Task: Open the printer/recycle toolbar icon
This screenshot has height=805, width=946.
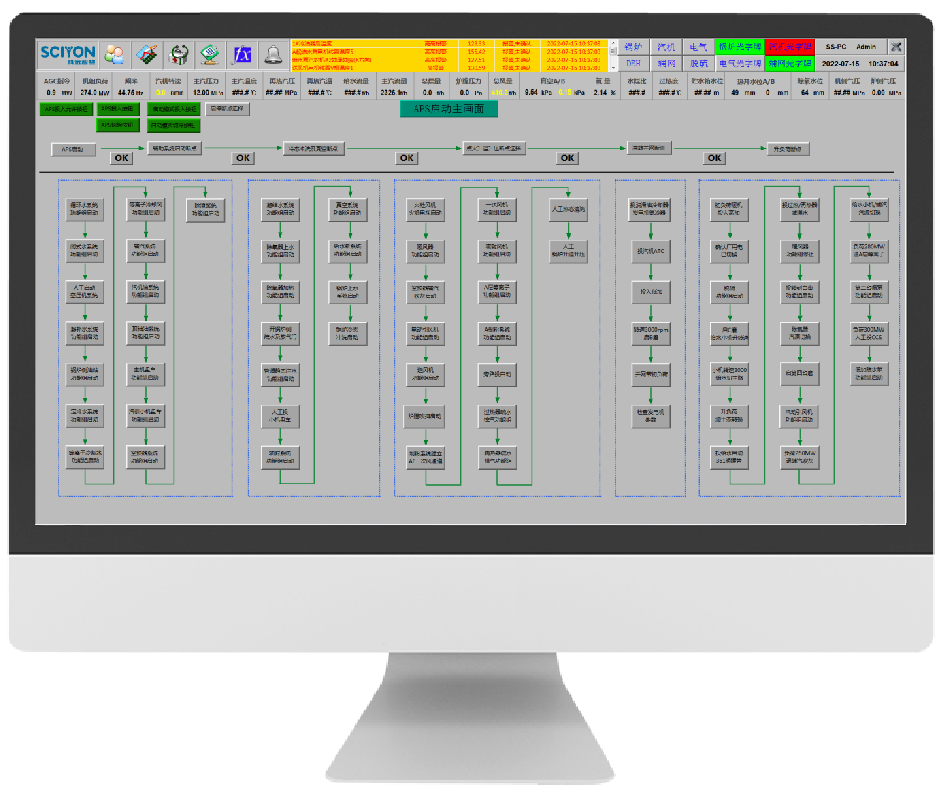Action: [x=178, y=54]
